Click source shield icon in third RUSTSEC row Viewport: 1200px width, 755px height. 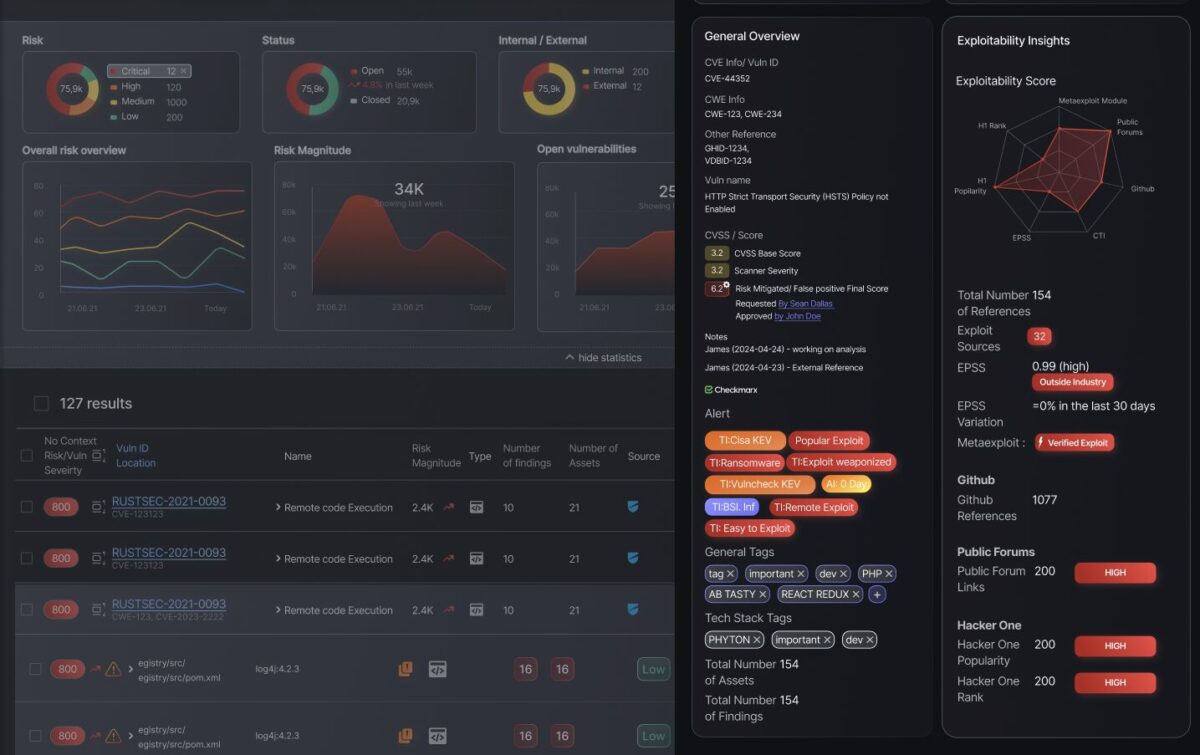click(633, 610)
